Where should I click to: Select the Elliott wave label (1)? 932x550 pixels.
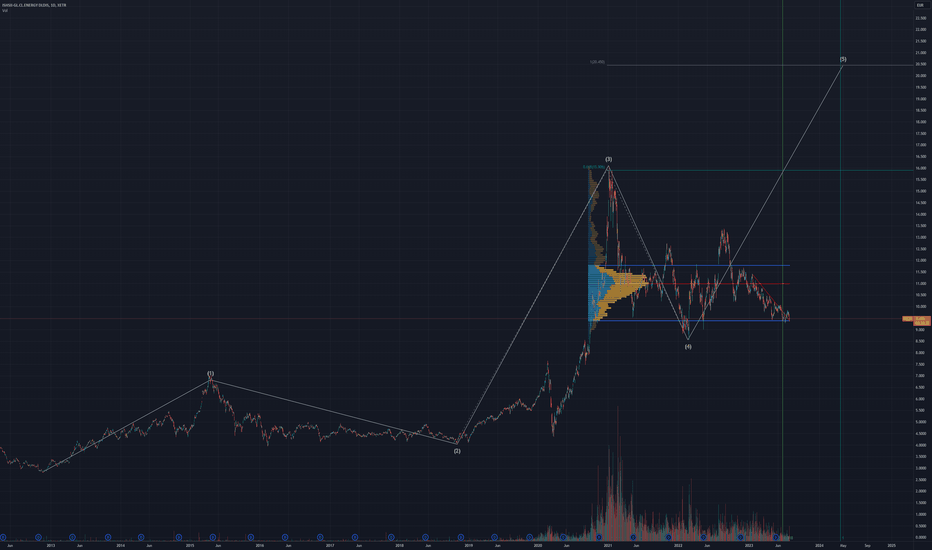point(210,373)
